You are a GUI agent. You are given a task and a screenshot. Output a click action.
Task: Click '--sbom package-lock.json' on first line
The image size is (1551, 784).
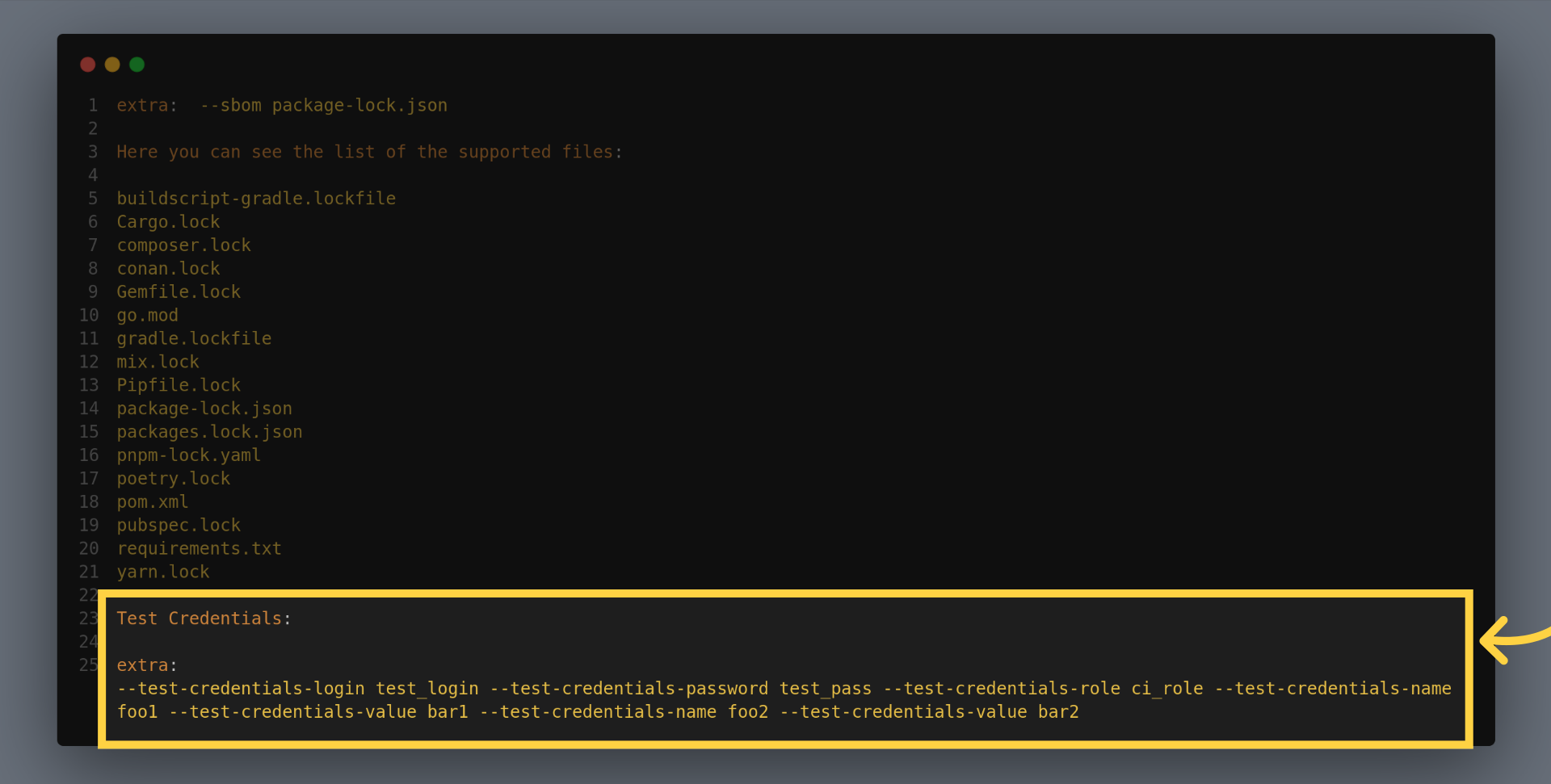coord(323,106)
